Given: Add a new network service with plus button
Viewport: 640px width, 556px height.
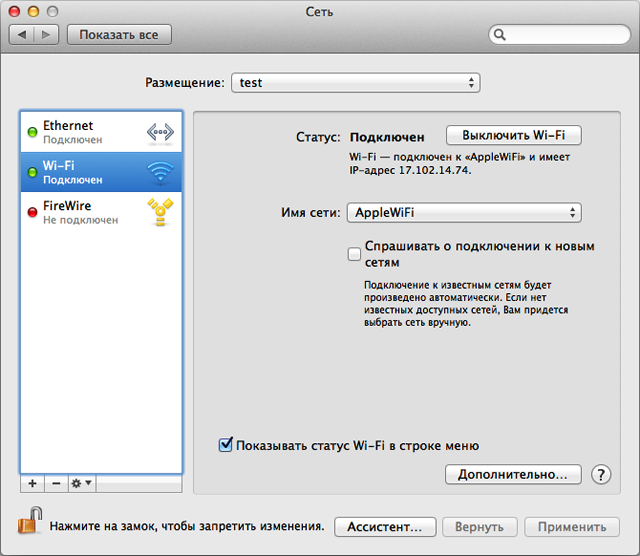Looking at the screenshot, I should tap(32, 483).
